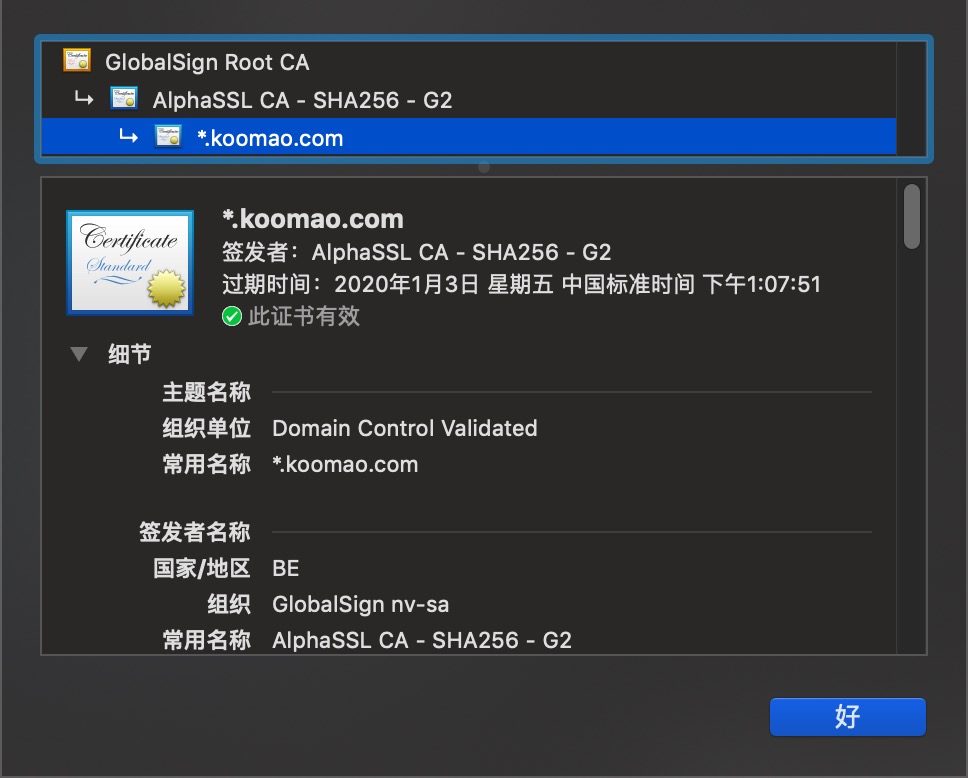Click the 签发者名称 section heading
This screenshot has height=778, width=968.
(x=194, y=532)
